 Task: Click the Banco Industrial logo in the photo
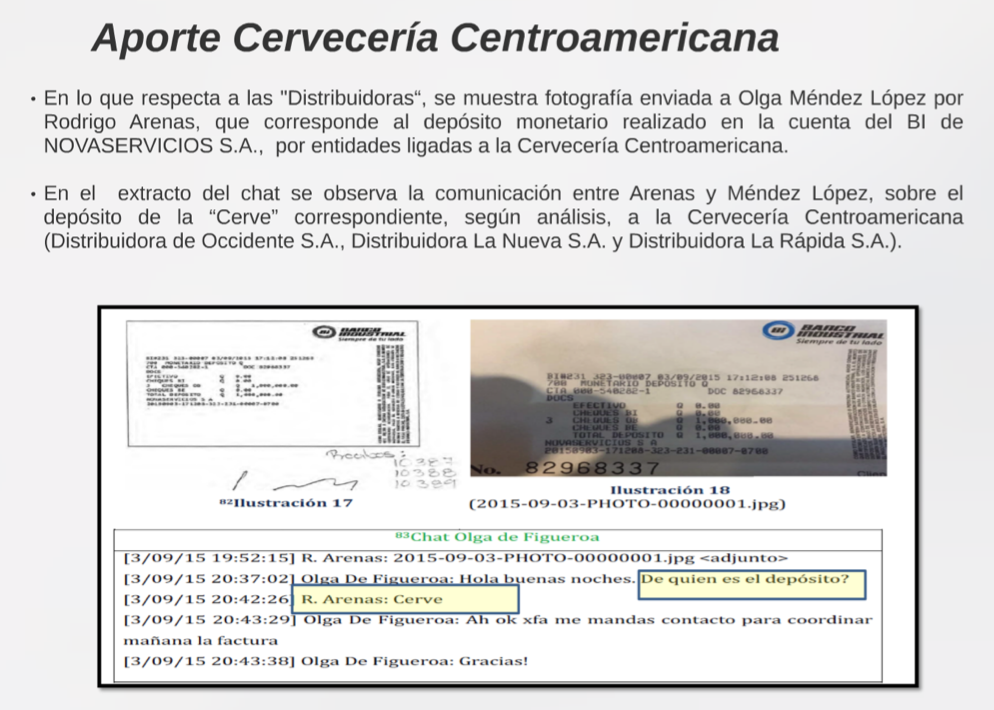tap(823, 333)
